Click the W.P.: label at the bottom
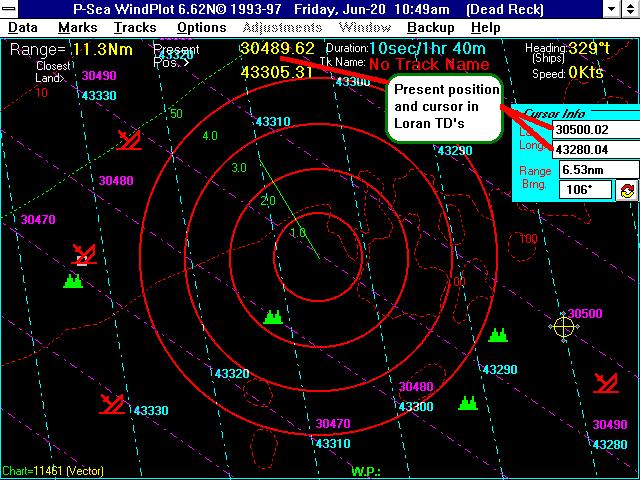This screenshot has width=640, height=480. 366,471
